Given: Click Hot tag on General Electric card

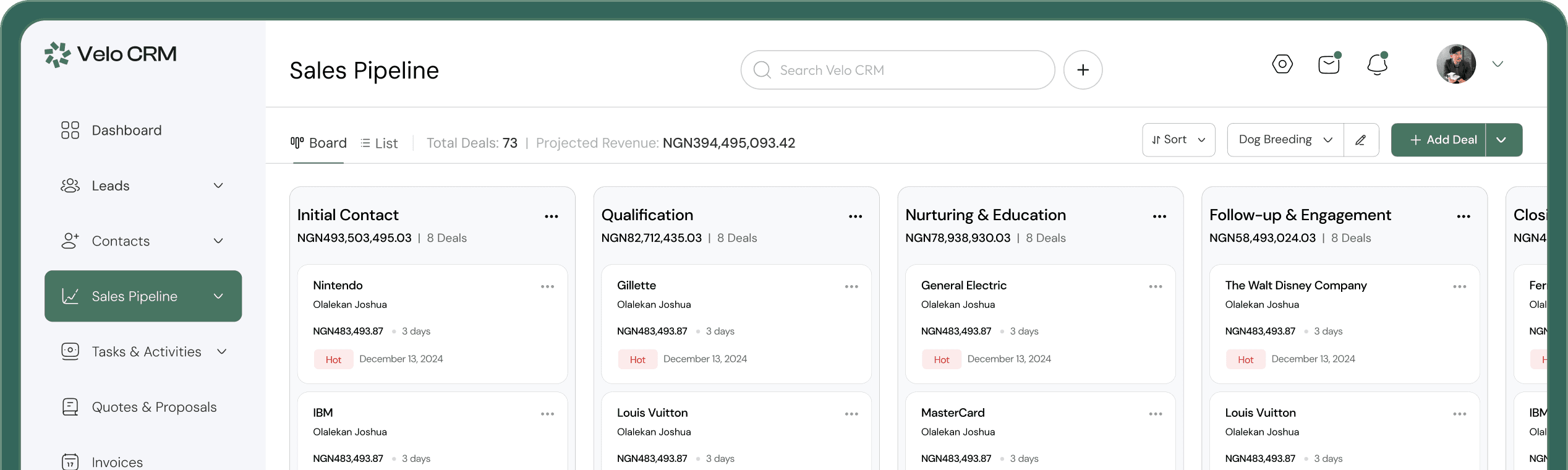Looking at the screenshot, I should (x=942, y=359).
